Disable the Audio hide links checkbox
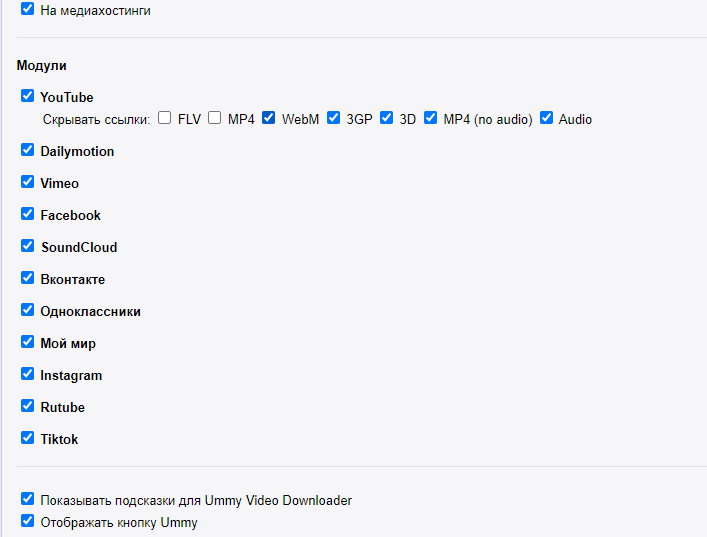Screen dimensions: 707x537 [x=546, y=118]
